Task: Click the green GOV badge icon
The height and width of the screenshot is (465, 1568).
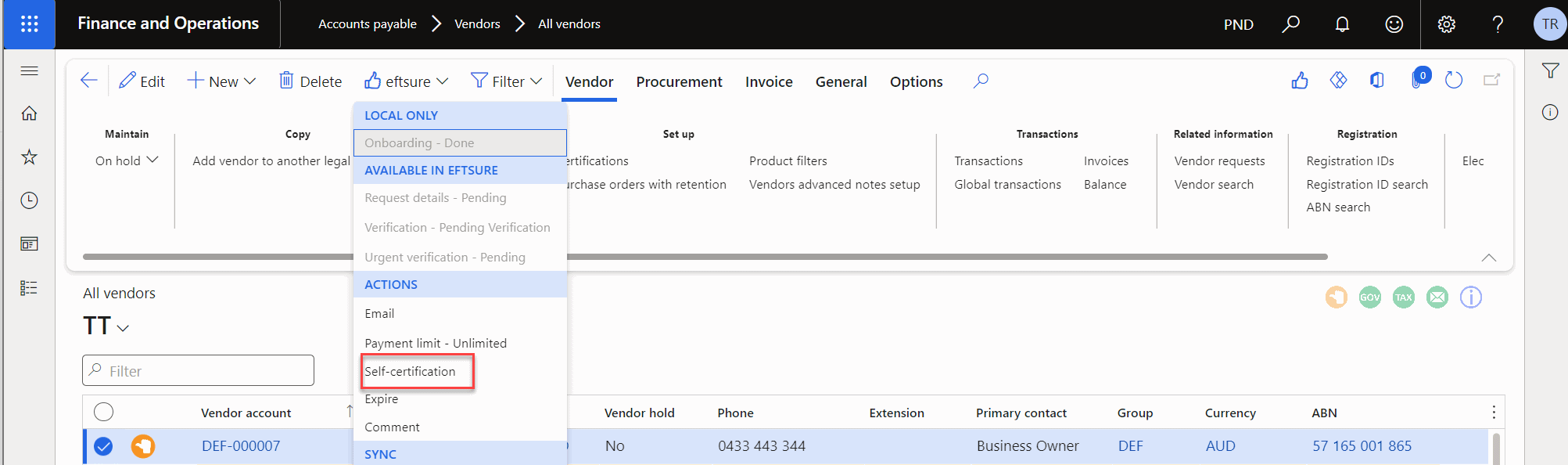Action: point(1370,297)
